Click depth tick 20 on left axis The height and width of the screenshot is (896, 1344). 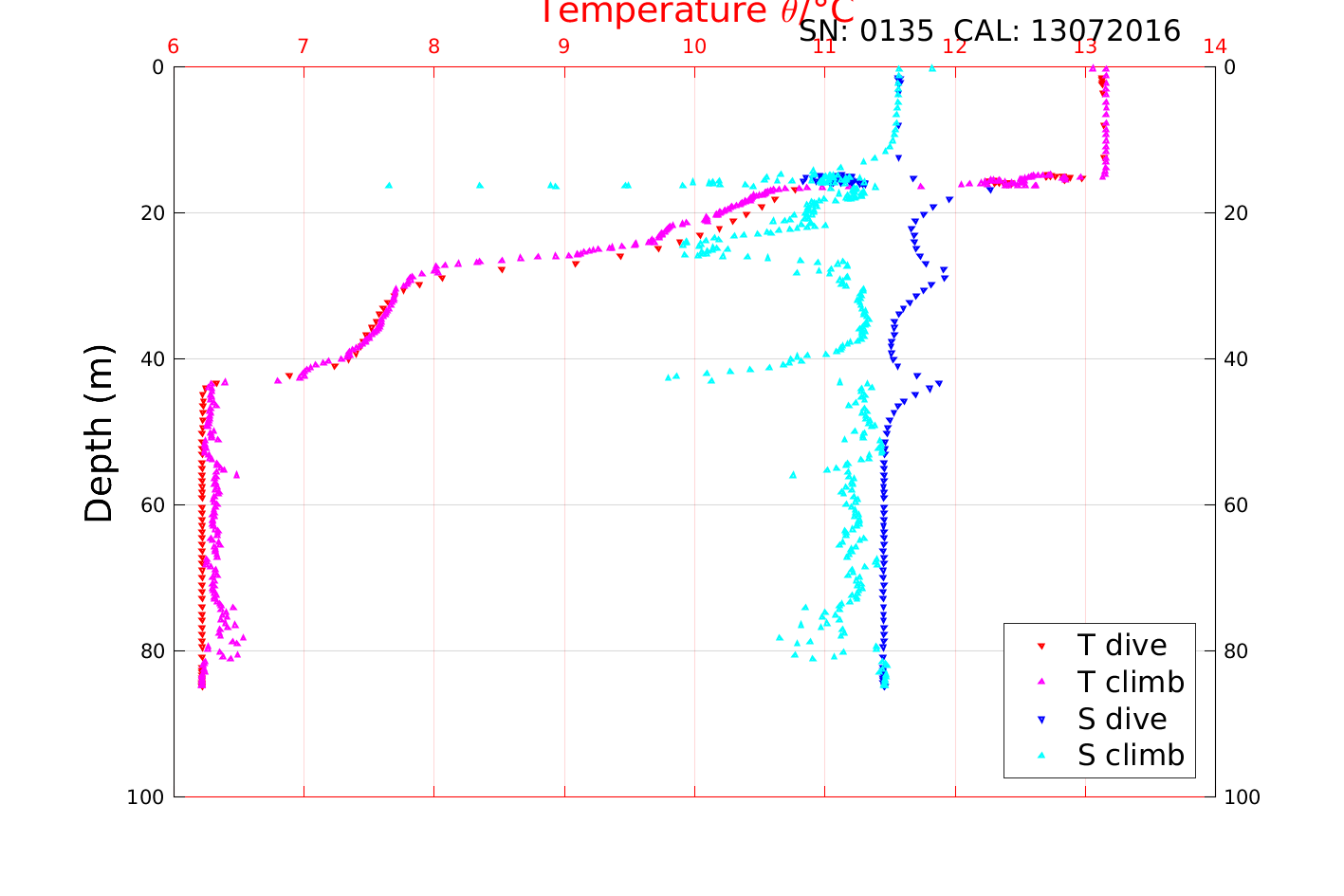coord(152,213)
